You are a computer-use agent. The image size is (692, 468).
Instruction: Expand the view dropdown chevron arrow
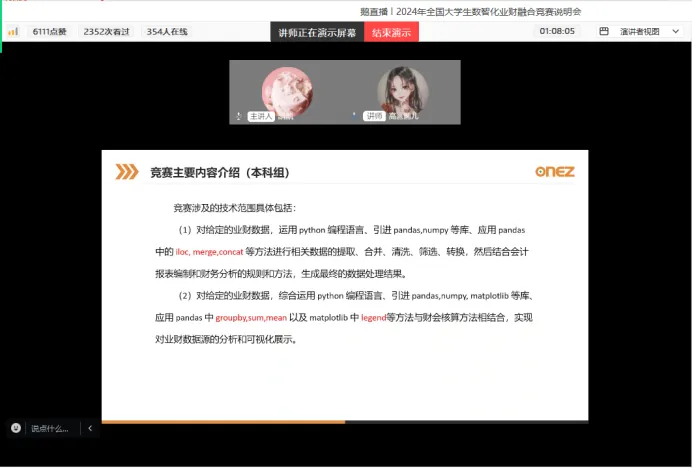(675, 31)
